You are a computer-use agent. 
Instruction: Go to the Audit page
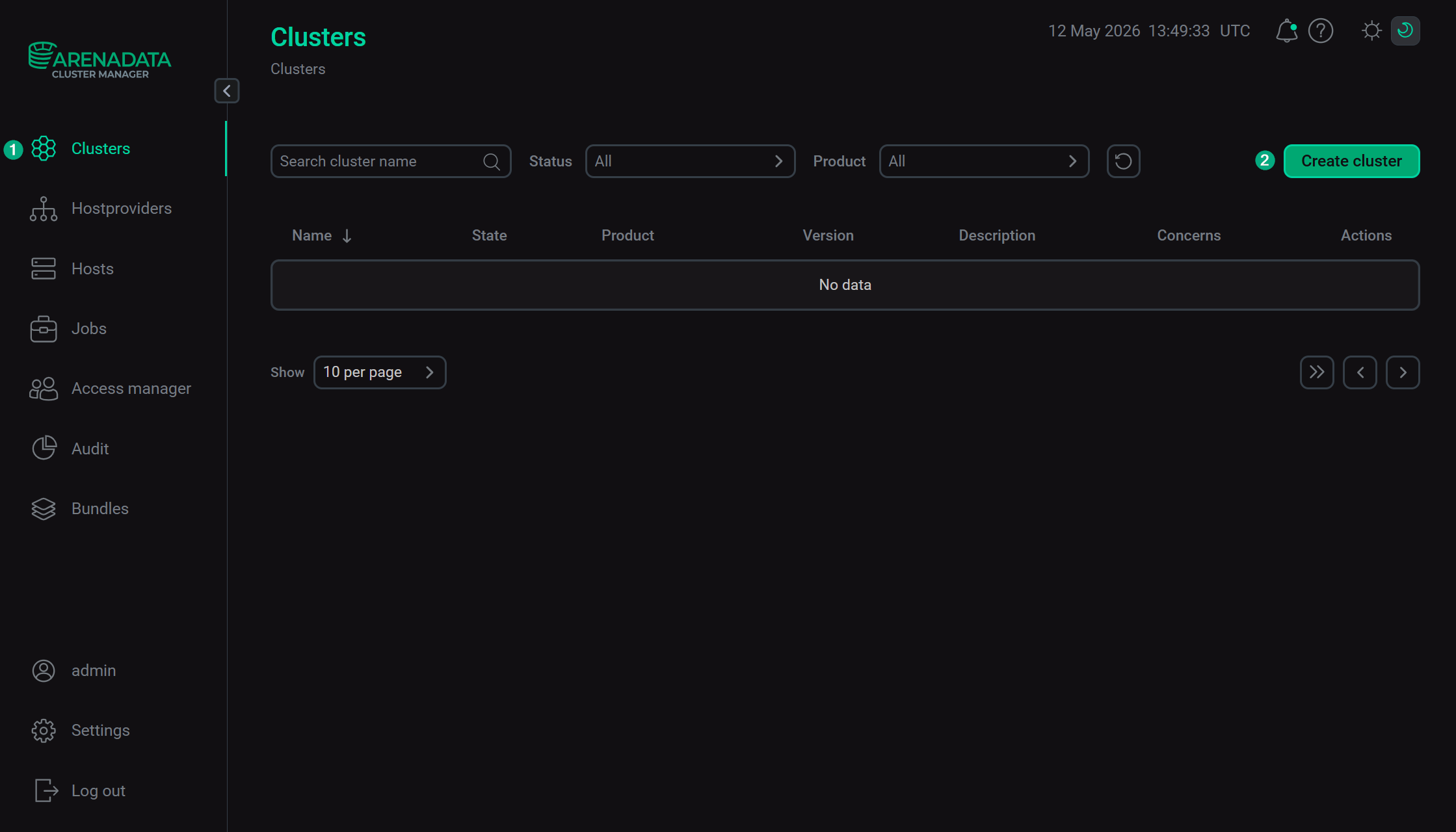pyautogui.click(x=90, y=449)
